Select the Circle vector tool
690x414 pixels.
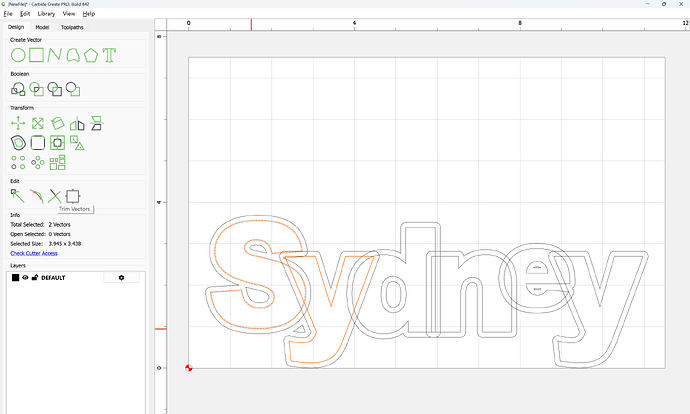(17, 54)
